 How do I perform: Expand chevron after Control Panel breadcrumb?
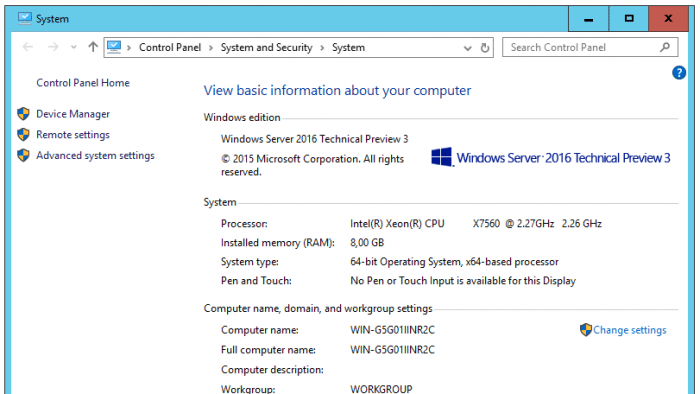pos(211,48)
